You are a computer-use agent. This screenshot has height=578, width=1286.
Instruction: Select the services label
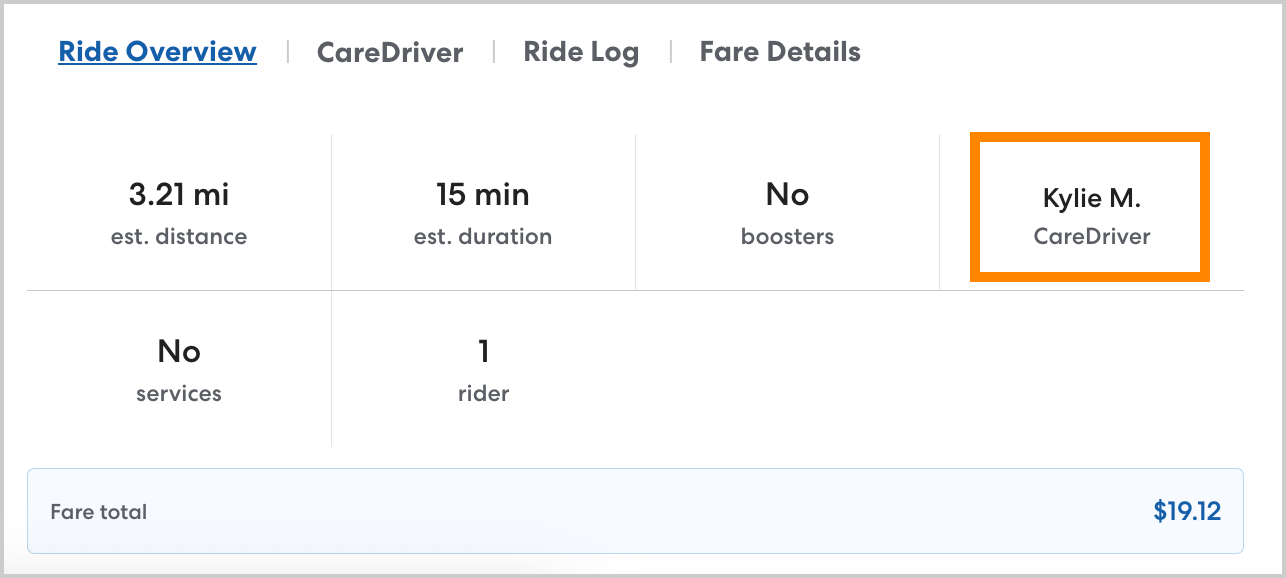[x=179, y=394]
